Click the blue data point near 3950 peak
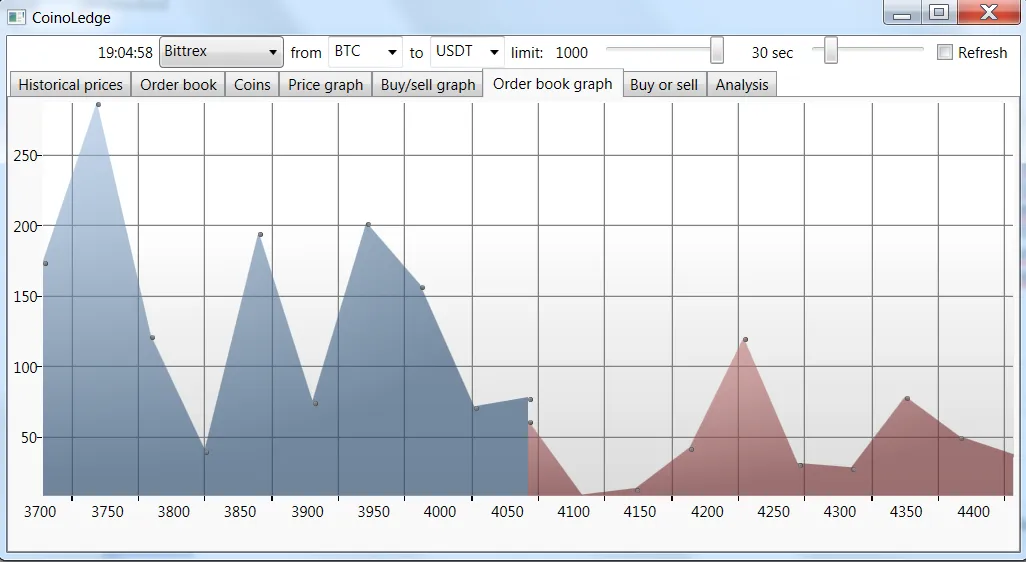Viewport: 1026px width, 562px height. pyautogui.click(x=368, y=224)
